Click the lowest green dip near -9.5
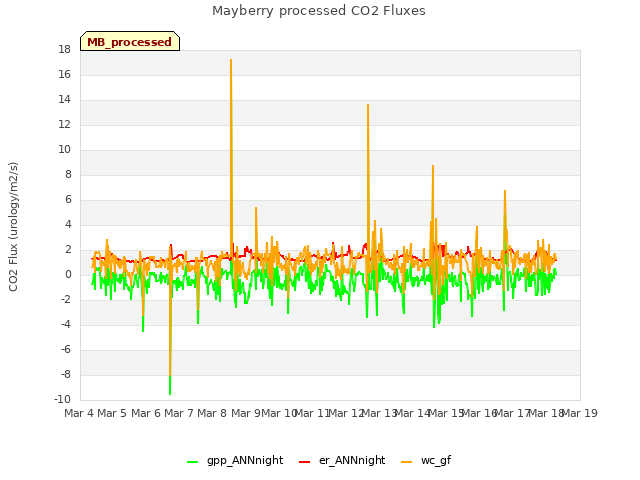This screenshot has height=480, width=640. [170, 394]
